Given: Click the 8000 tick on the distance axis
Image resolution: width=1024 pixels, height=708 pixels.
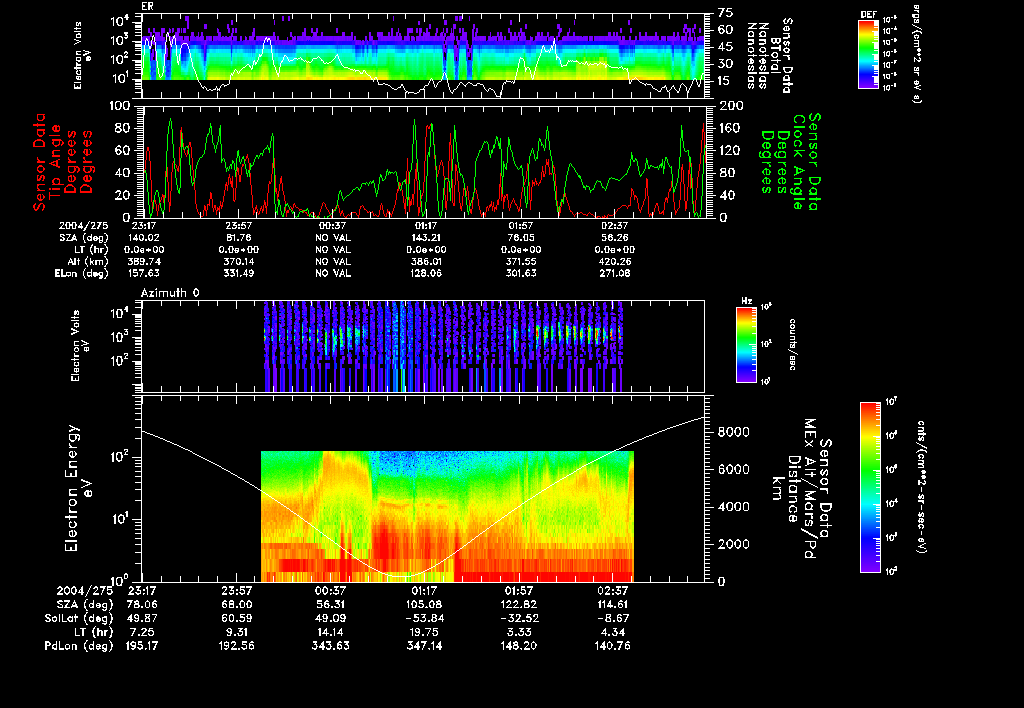Looking at the screenshot, I should click(x=733, y=432).
